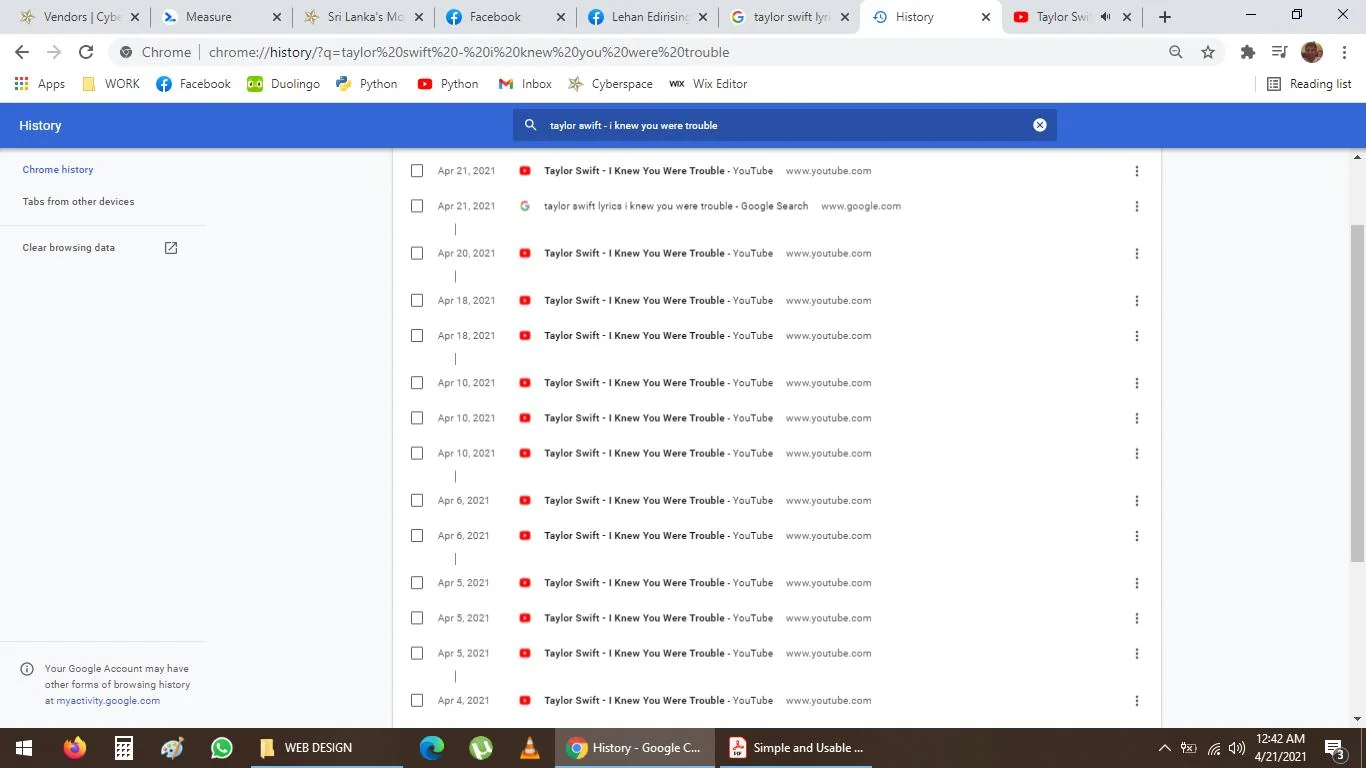
Task: Mute the Taylor Swift tab via its speaker icon
Action: pyautogui.click(x=1106, y=17)
